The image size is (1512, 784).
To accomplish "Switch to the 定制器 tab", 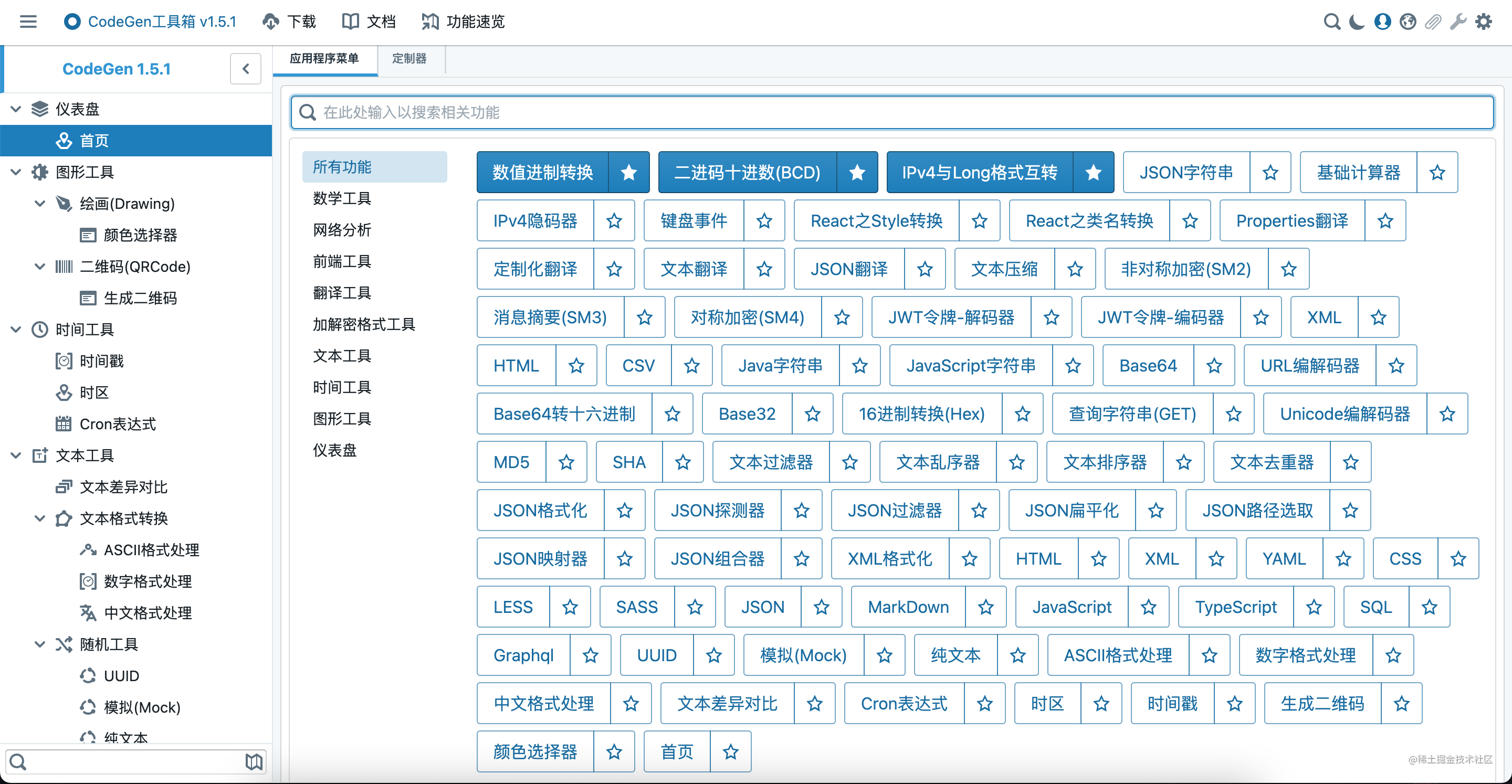I will [x=409, y=59].
